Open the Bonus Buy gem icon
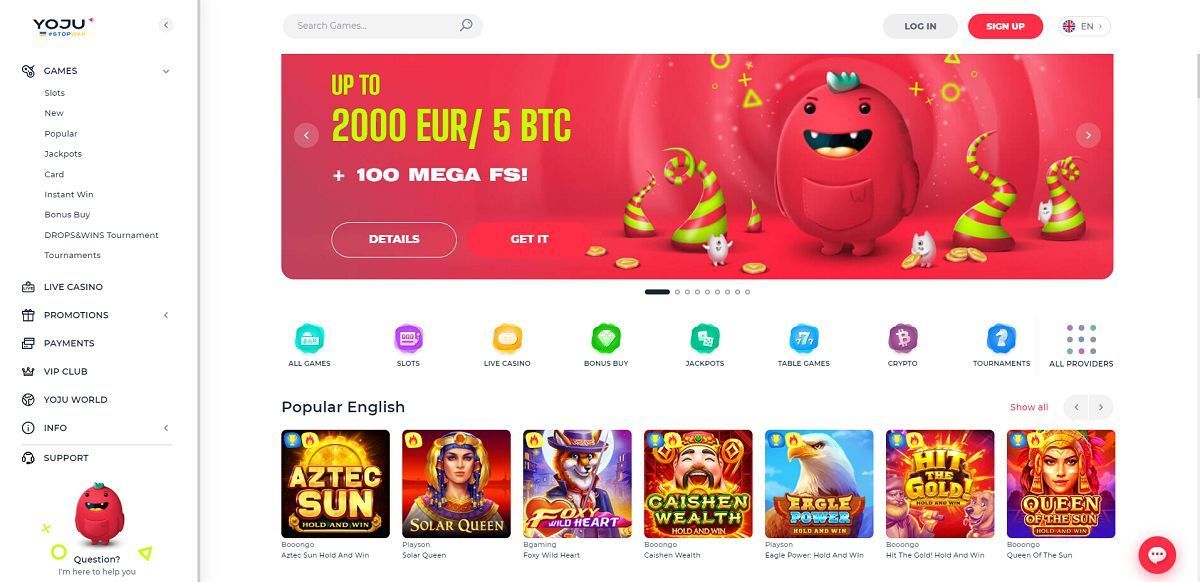 tap(606, 338)
